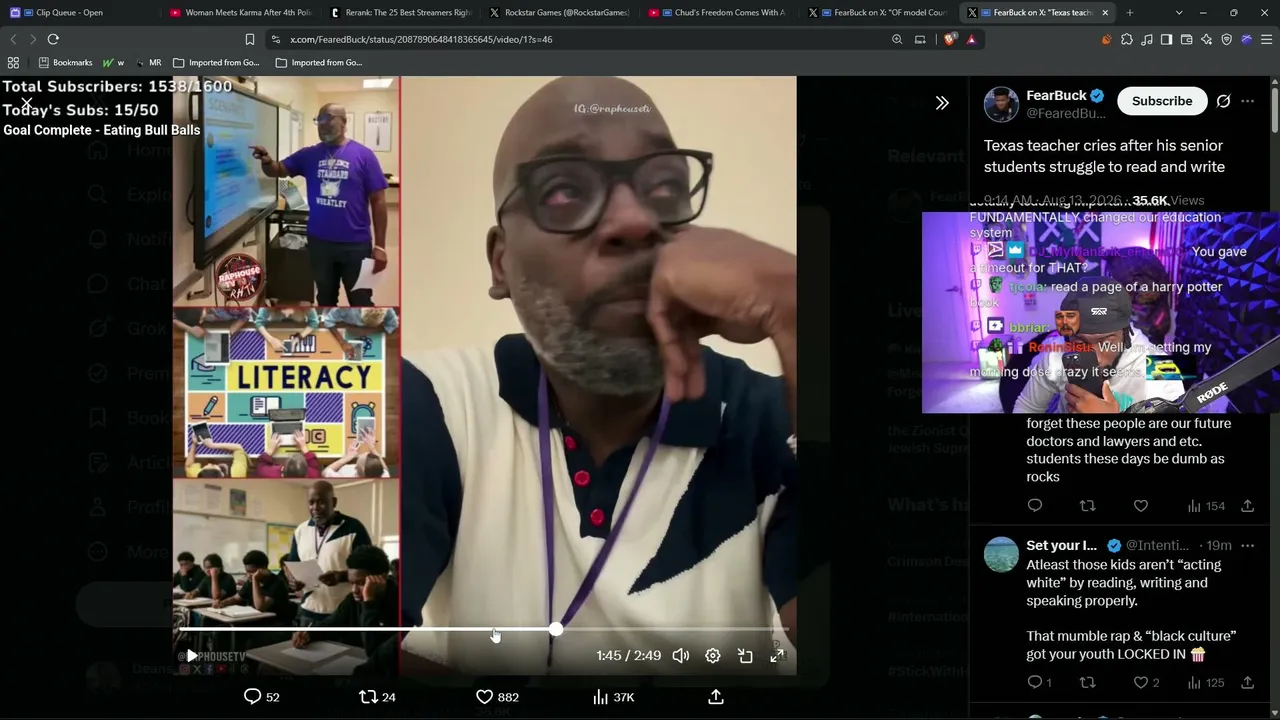Image resolution: width=1280 pixels, height=720 pixels.
Task: Click the x.com address bar URL
Action: (421, 39)
